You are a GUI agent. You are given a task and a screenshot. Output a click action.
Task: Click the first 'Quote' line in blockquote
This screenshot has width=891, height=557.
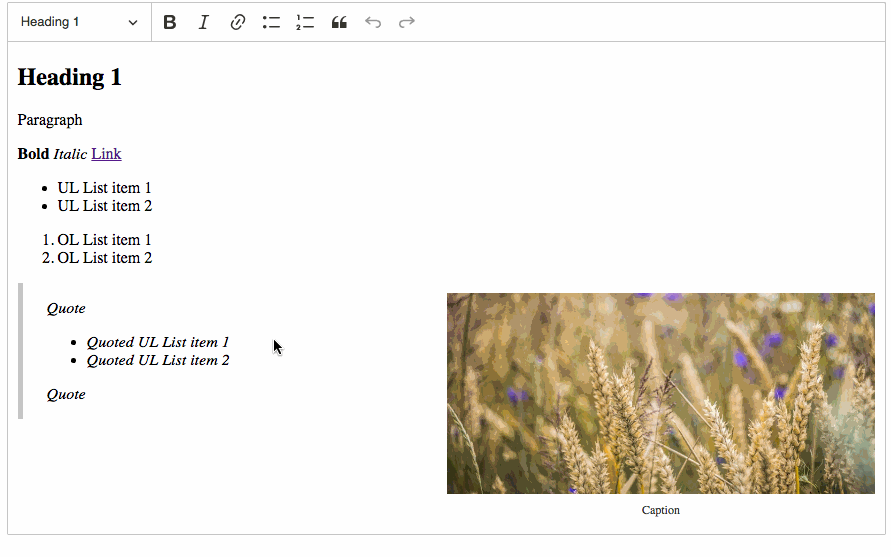(x=66, y=309)
